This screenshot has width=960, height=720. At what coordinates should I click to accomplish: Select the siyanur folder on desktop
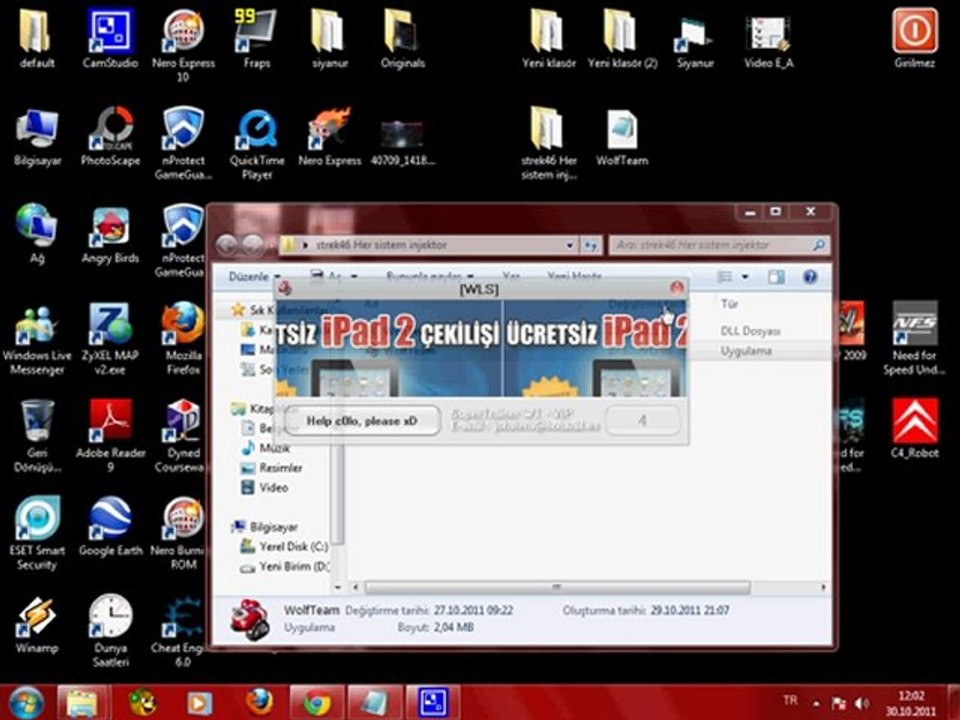(x=329, y=38)
